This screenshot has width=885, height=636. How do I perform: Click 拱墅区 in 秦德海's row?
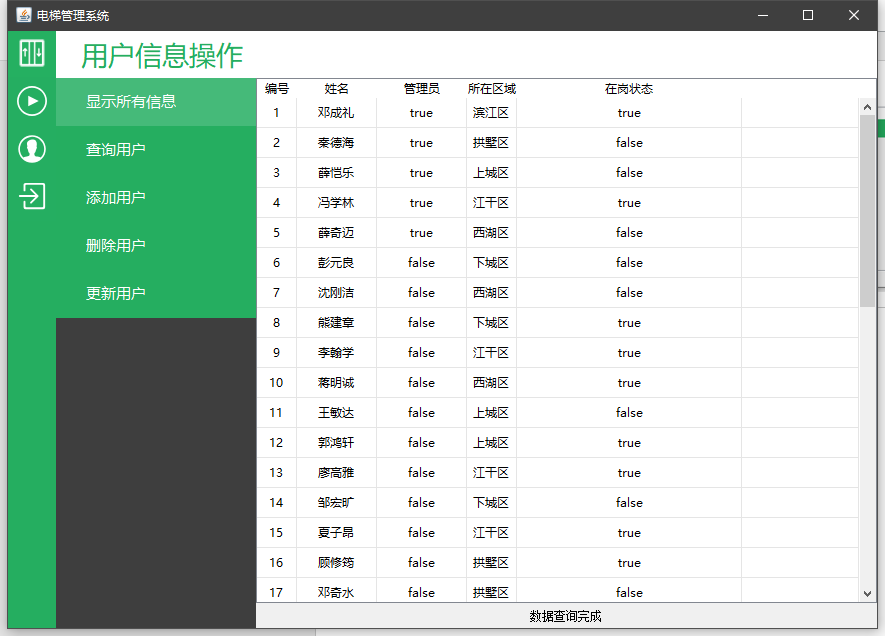492,143
